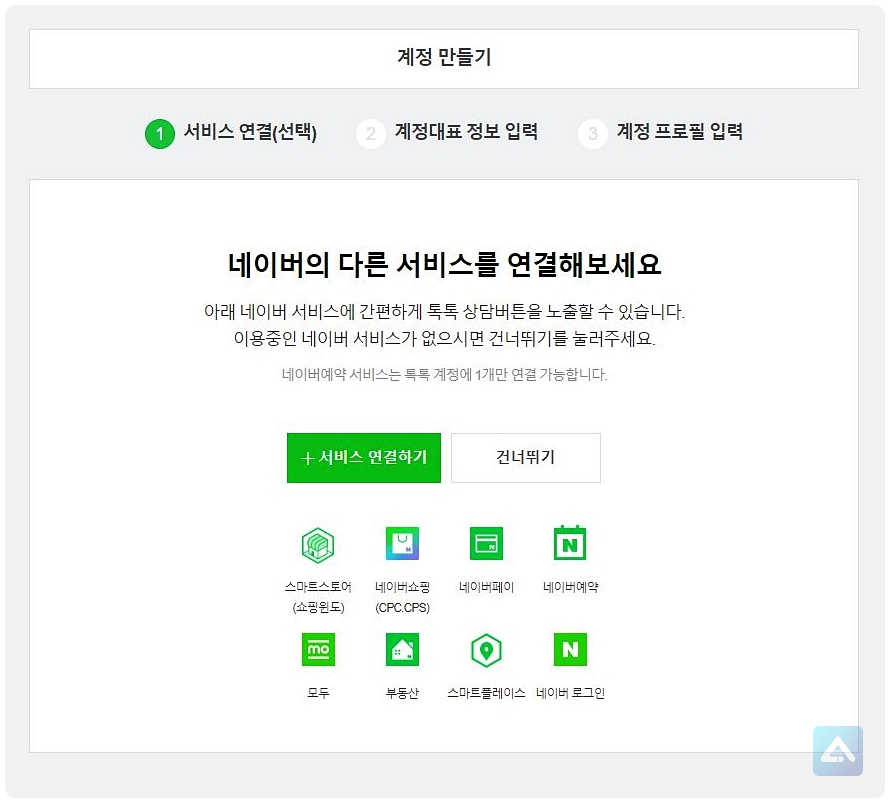
Task: Choose the 네이버페이 card icon
Action: [486, 544]
